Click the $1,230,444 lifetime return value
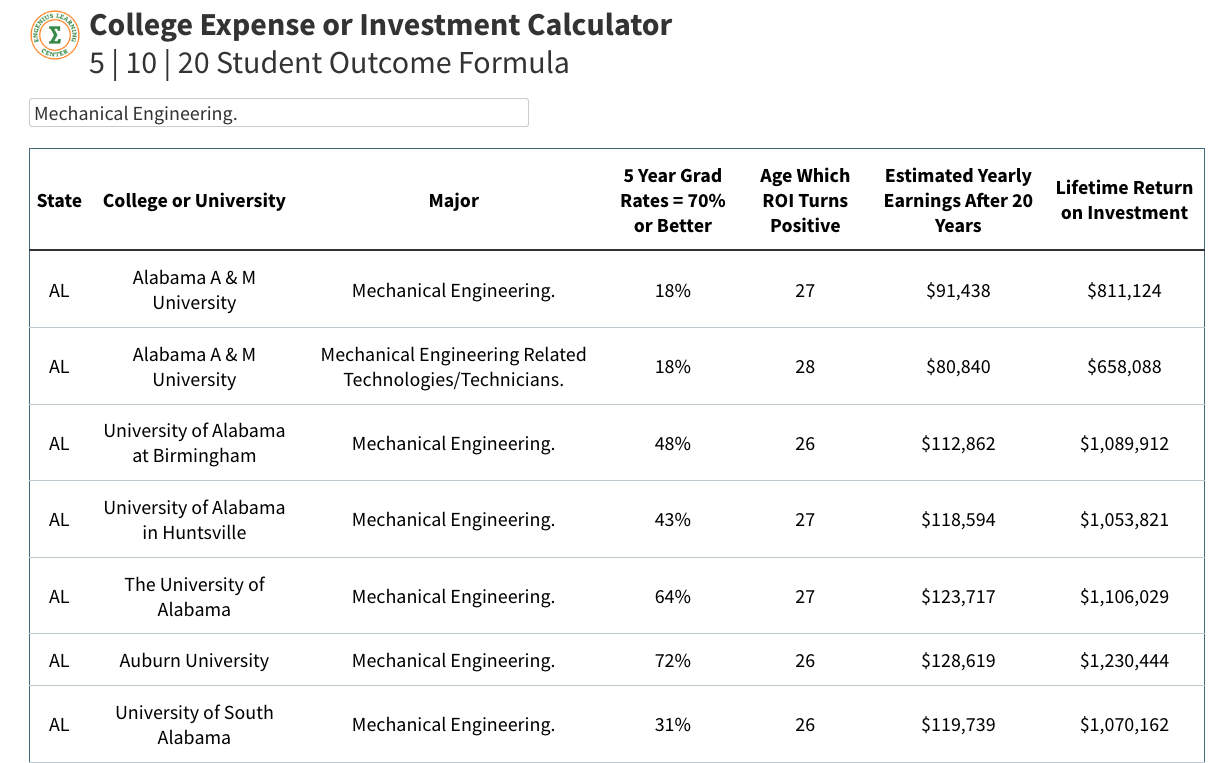The height and width of the screenshot is (763, 1220). coord(1124,661)
